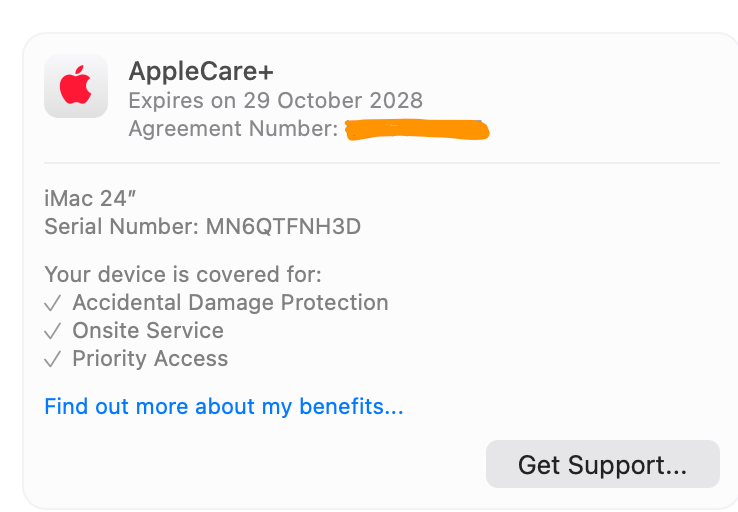Click the 'Expires on' label text

(x=181, y=101)
